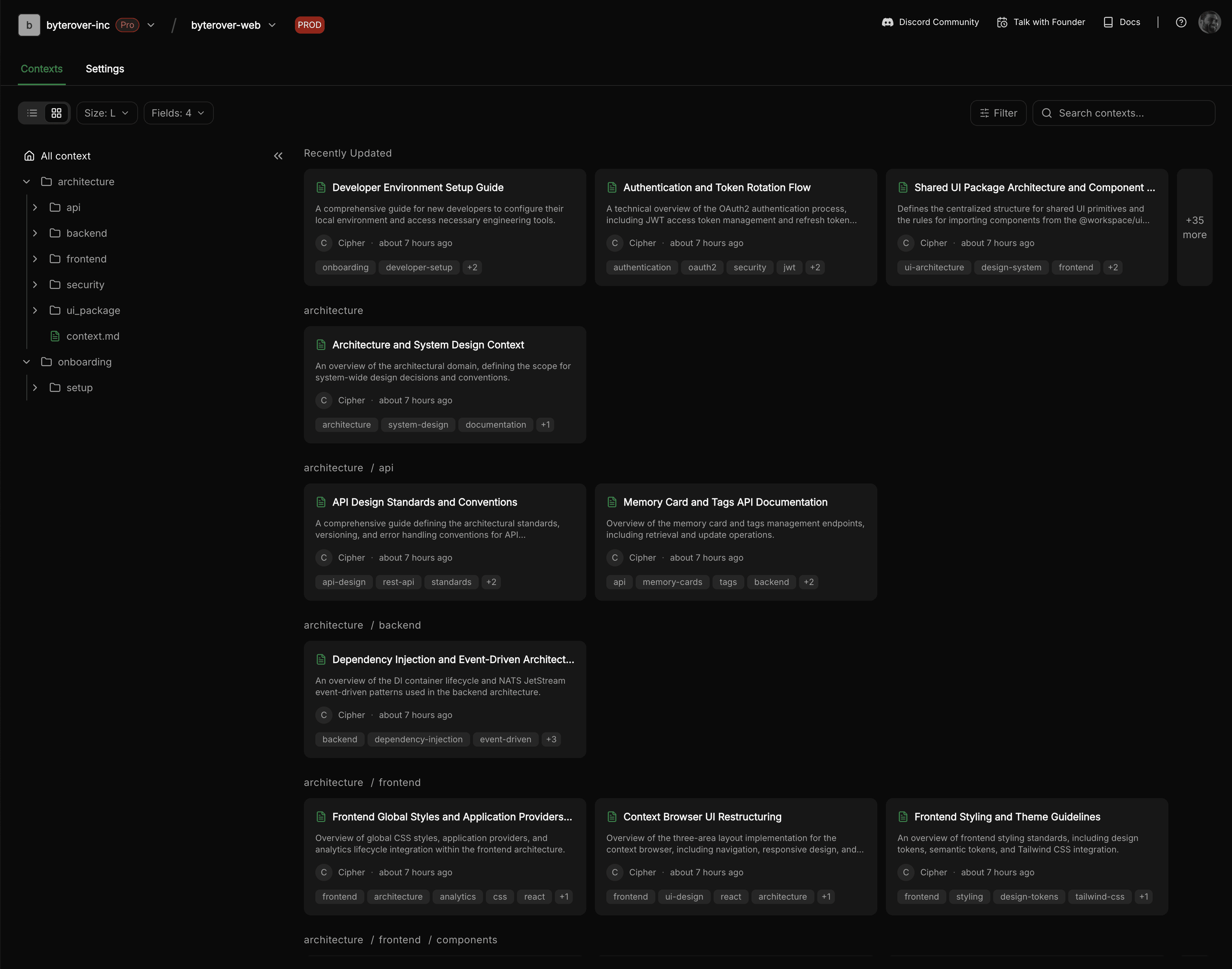Collapse the sidebar with double-chevron icon
Viewport: 1232px width, 969px height.
[x=278, y=156]
